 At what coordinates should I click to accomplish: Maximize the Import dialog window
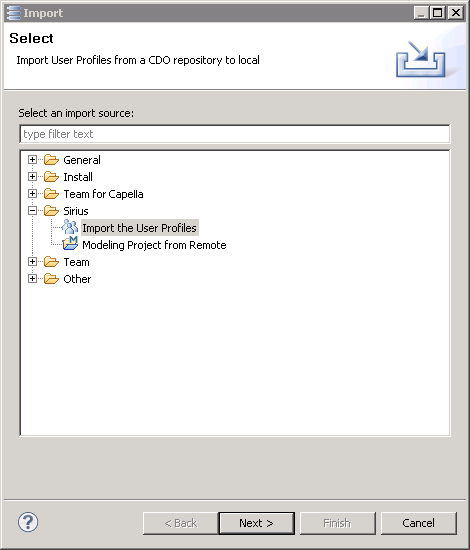point(437,13)
